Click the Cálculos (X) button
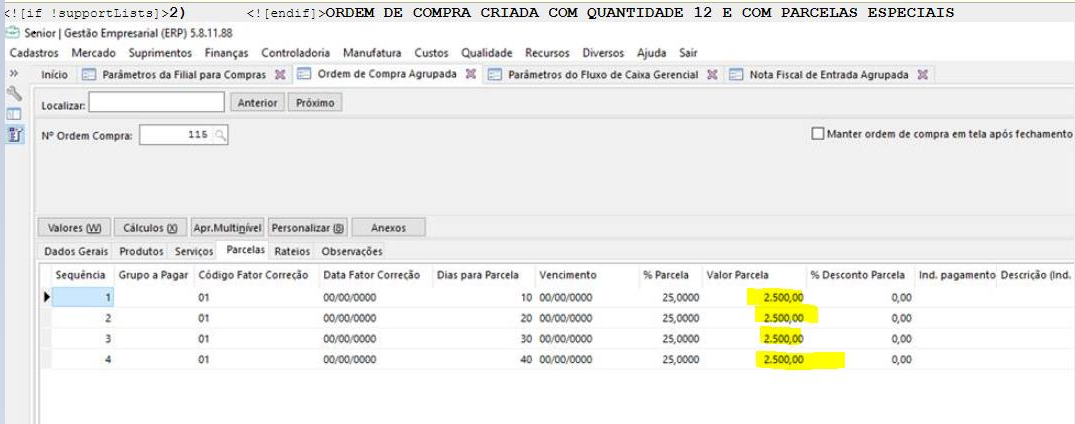This screenshot has height=424, width=1075. tap(151, 227)
